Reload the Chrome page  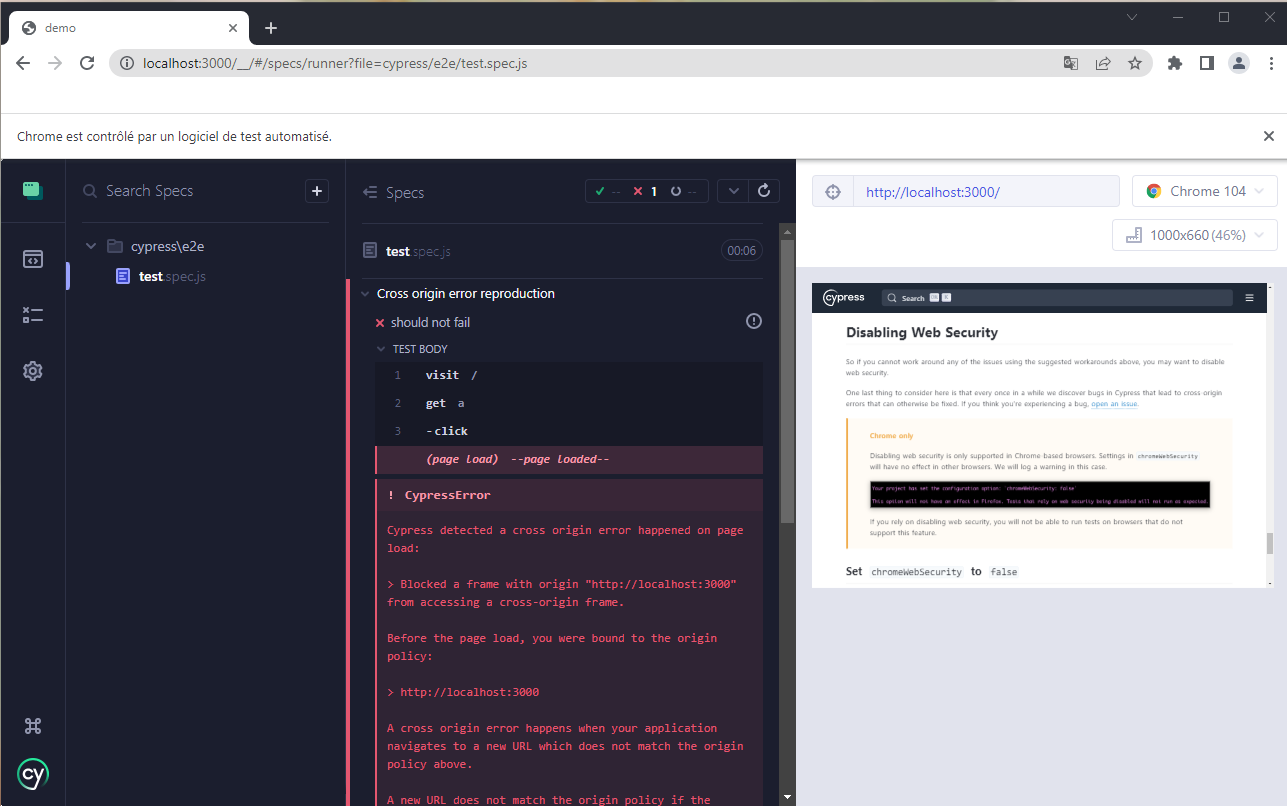[87, 63]
